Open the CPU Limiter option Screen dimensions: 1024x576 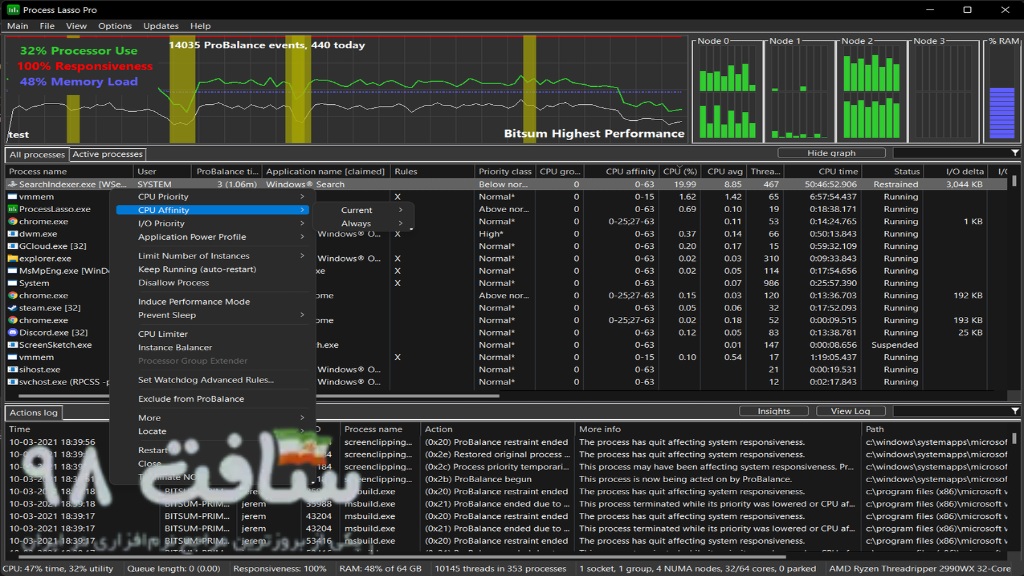[x=163, y=334]
